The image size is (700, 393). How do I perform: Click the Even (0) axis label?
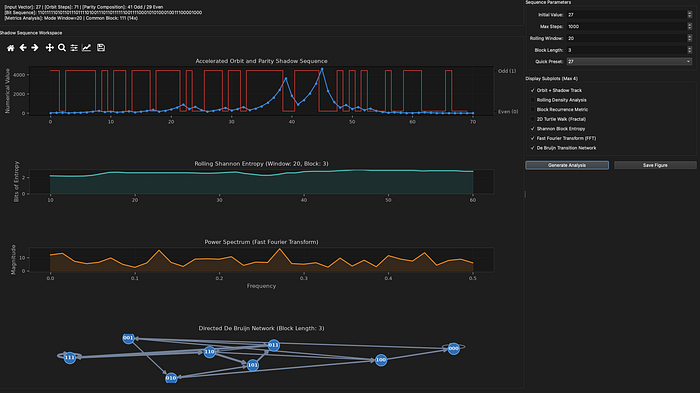tap(508, 112)
